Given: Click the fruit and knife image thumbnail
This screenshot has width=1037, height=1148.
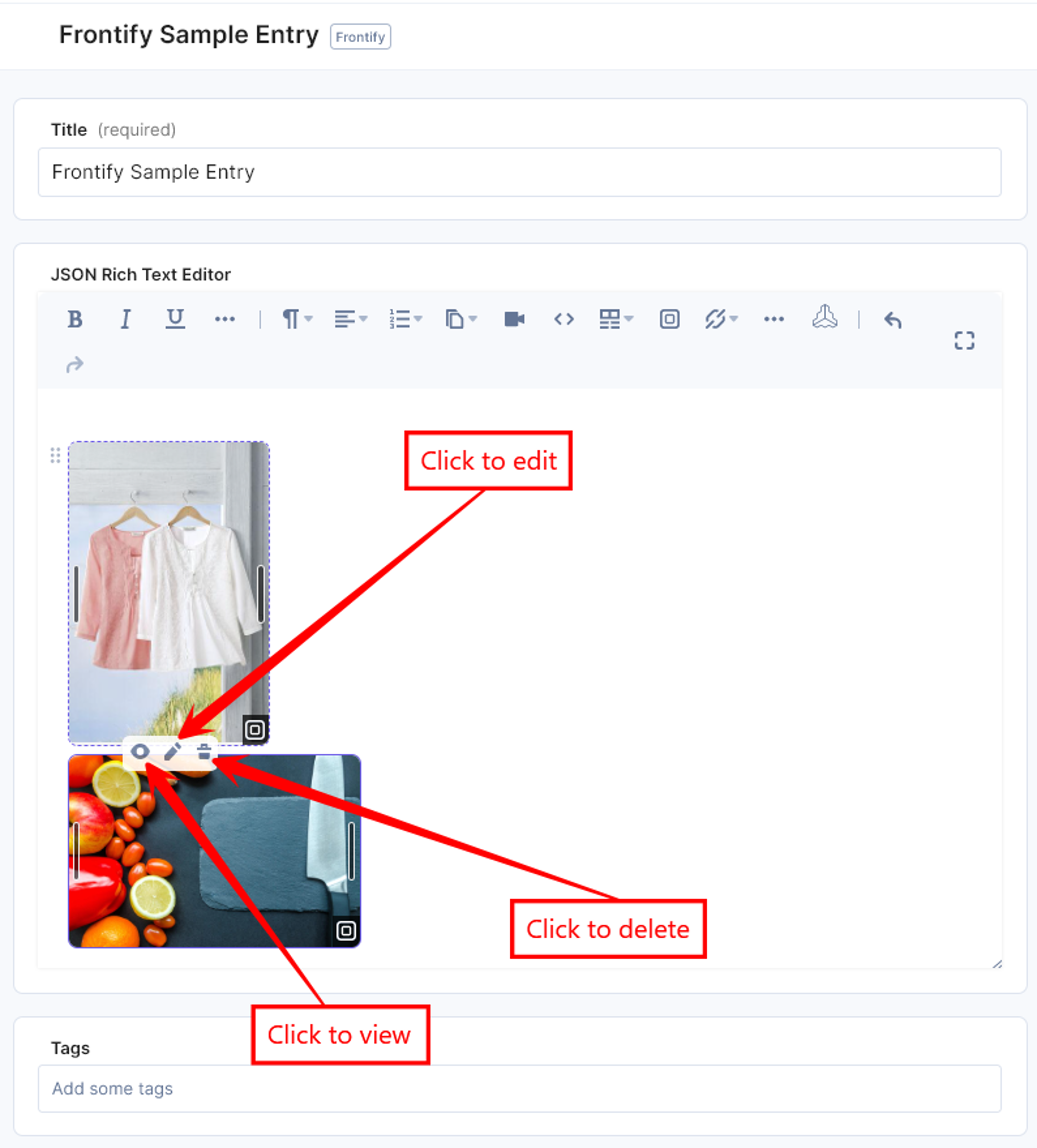Looking at the screenshot, I should coord(214,851).
